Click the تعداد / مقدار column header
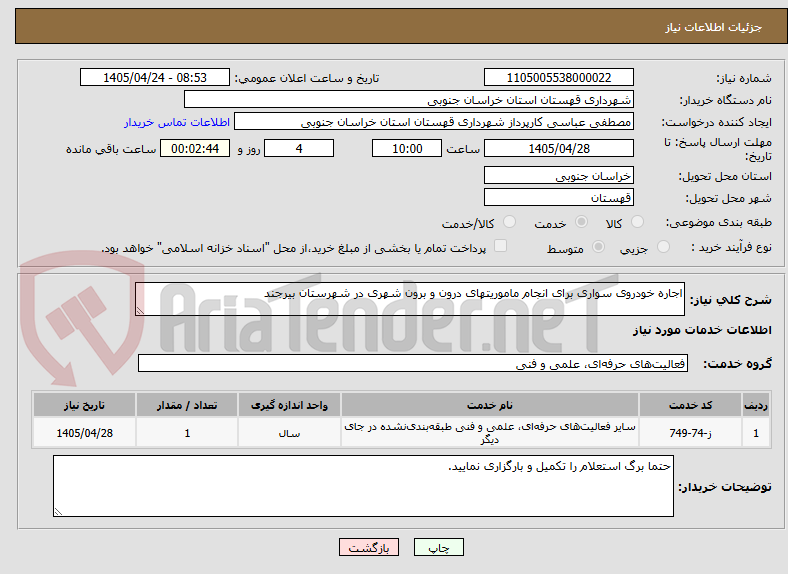Viewport: 788px width, 574px height. click(187, 405)
